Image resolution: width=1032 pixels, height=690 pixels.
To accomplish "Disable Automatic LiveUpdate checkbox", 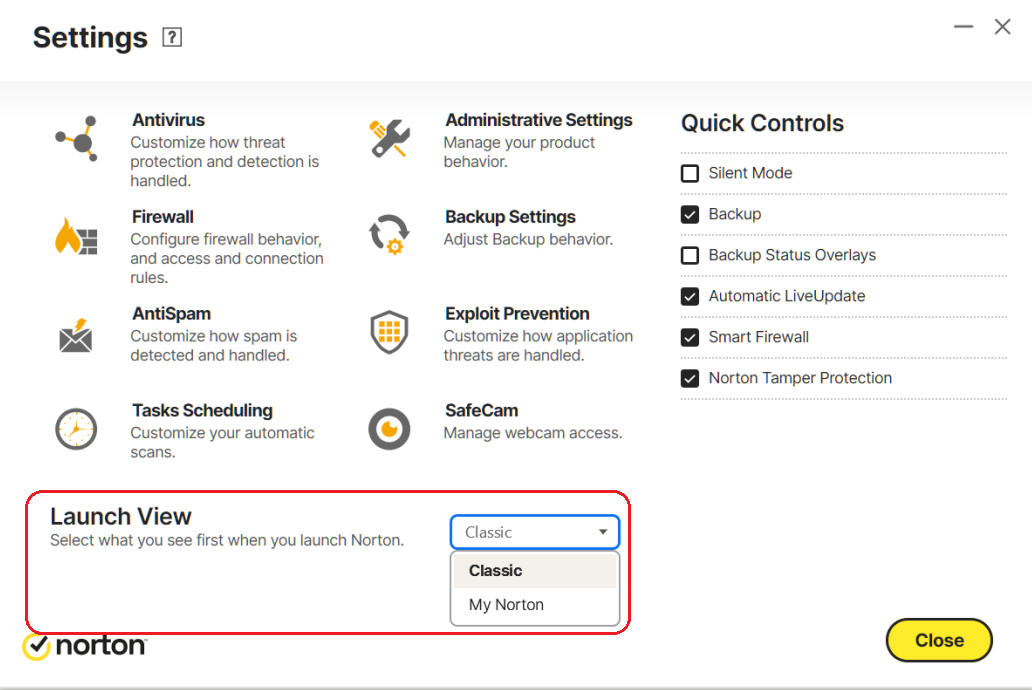I will click(690, 296).
